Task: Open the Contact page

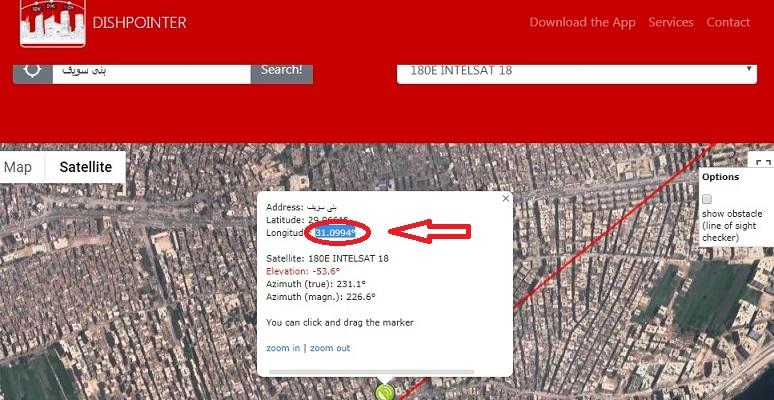Action: click(728, 22)
